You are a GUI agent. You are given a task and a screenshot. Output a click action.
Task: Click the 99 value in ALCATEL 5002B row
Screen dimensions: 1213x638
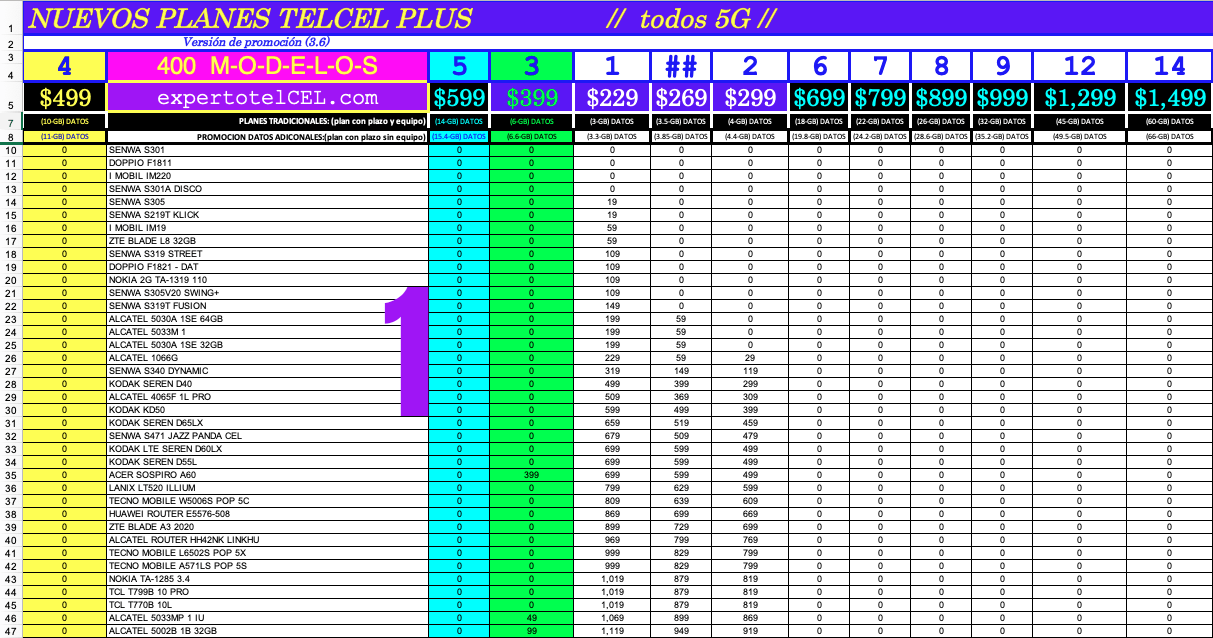point(531,631)
